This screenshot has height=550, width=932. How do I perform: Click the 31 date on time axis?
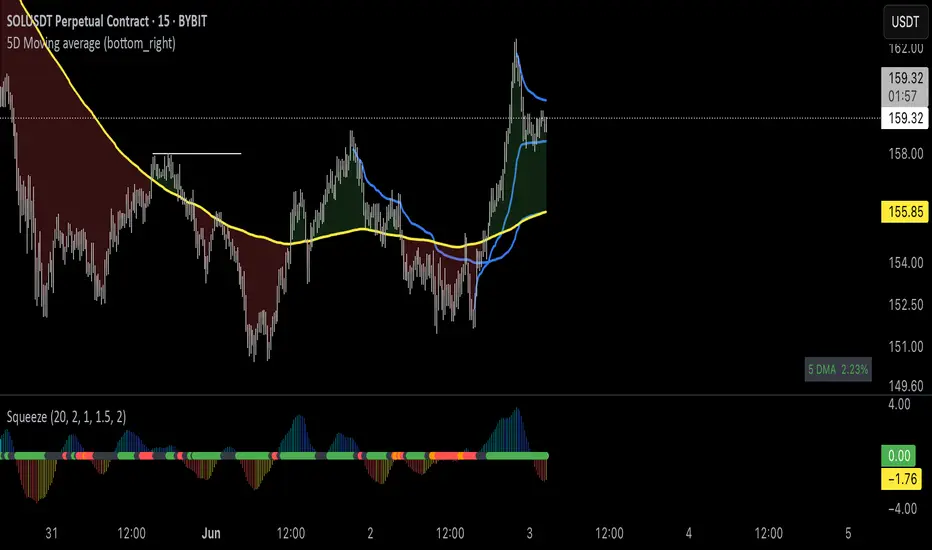point(52,533)
